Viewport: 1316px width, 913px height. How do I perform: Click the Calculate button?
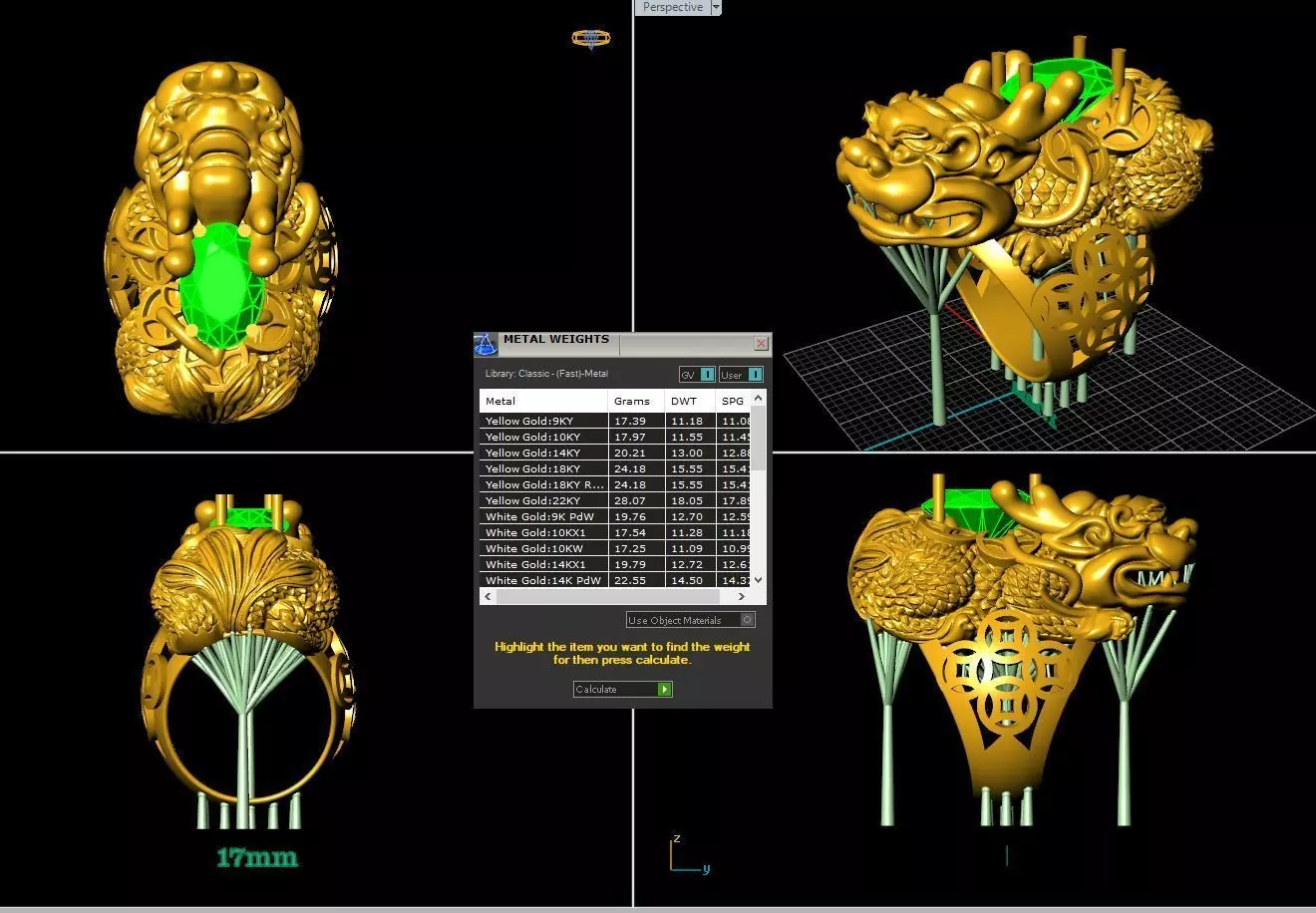(622, 689)
